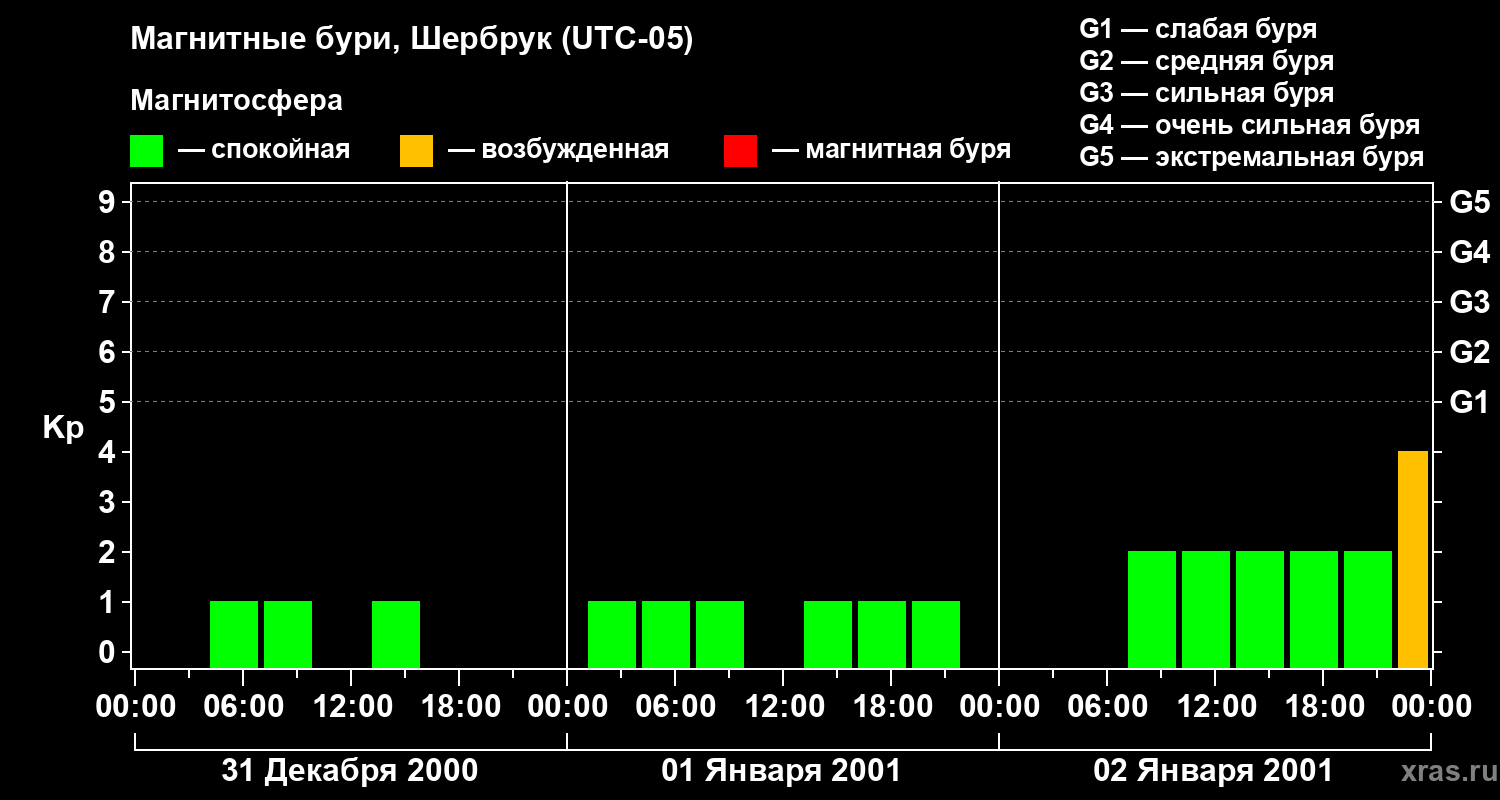Click the first green bar on 01 January
Screen dimensions: 1500x800
click(612, 634)
